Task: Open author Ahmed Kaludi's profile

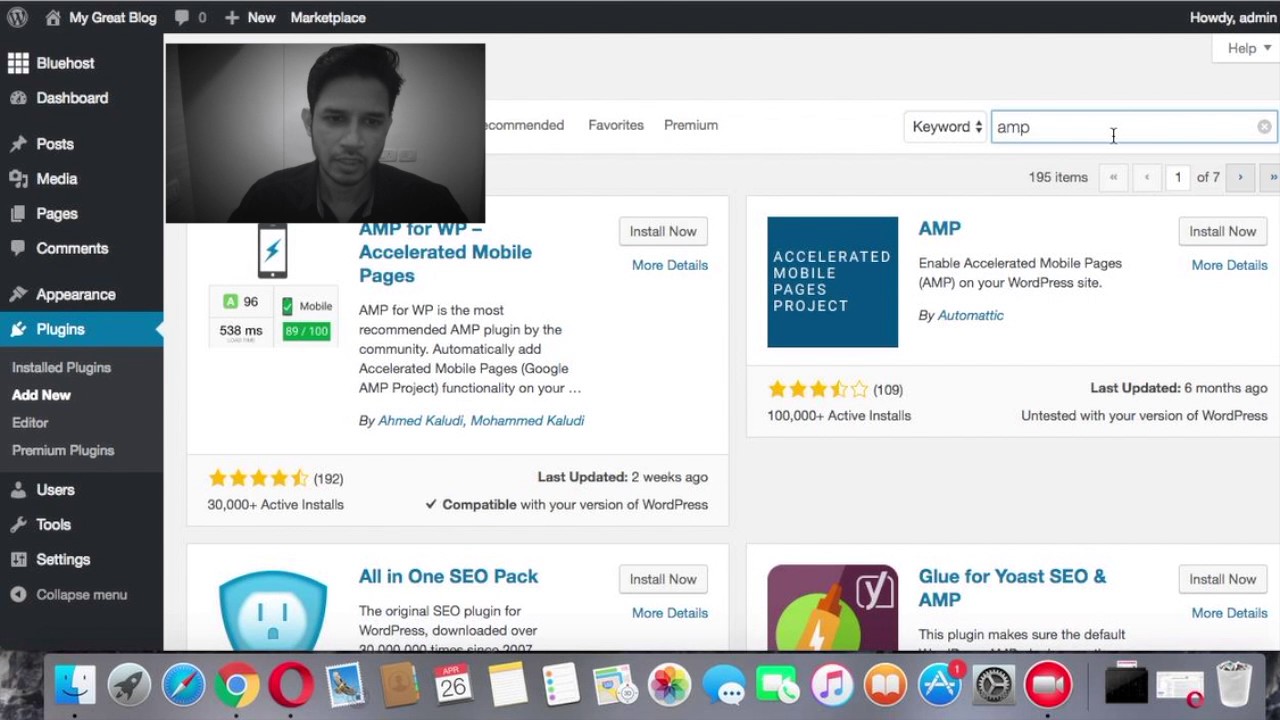Action: coord(421,420)
